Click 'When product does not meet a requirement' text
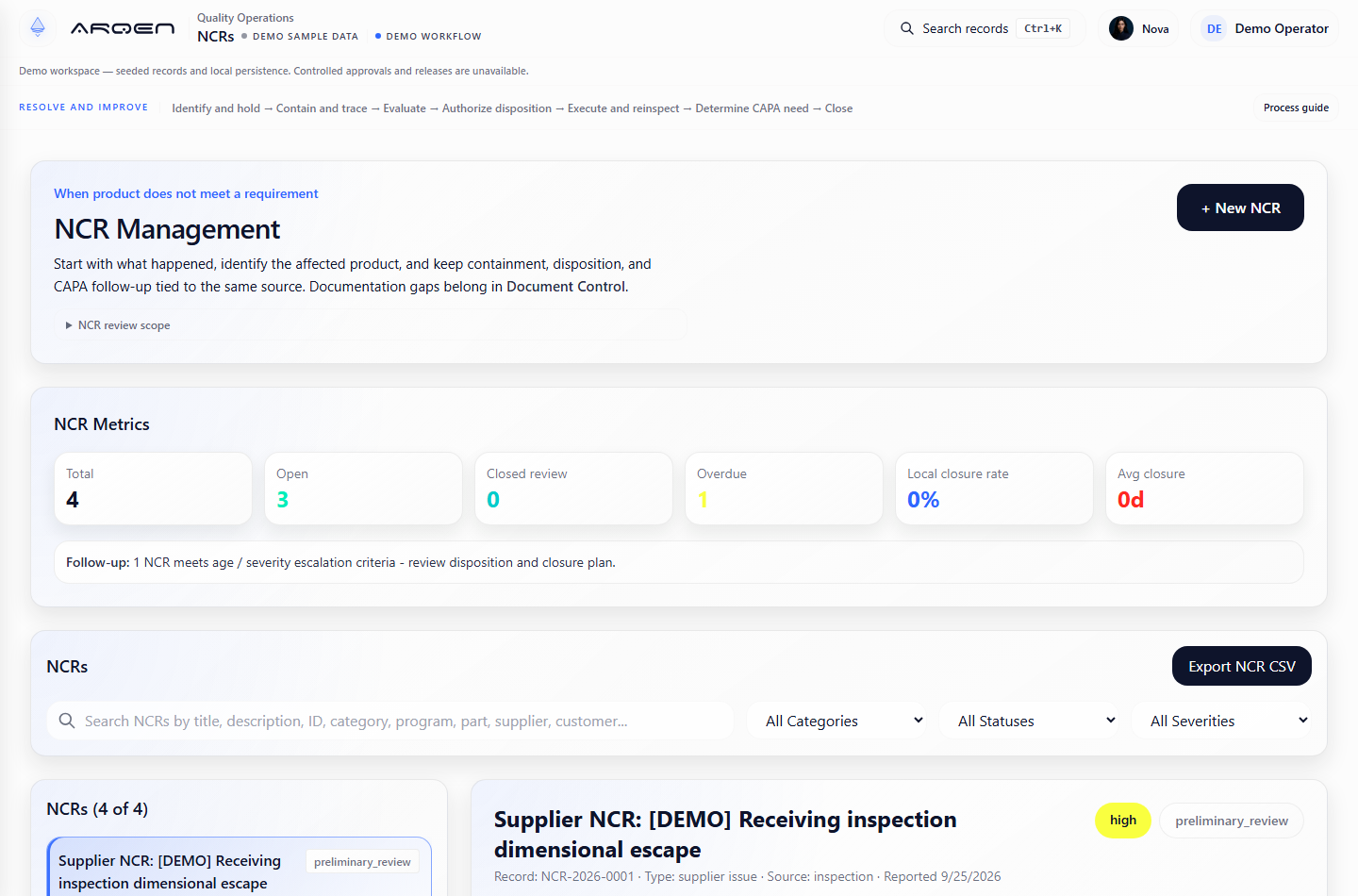This screenshot has width=1358, height=896. (186, 193)
